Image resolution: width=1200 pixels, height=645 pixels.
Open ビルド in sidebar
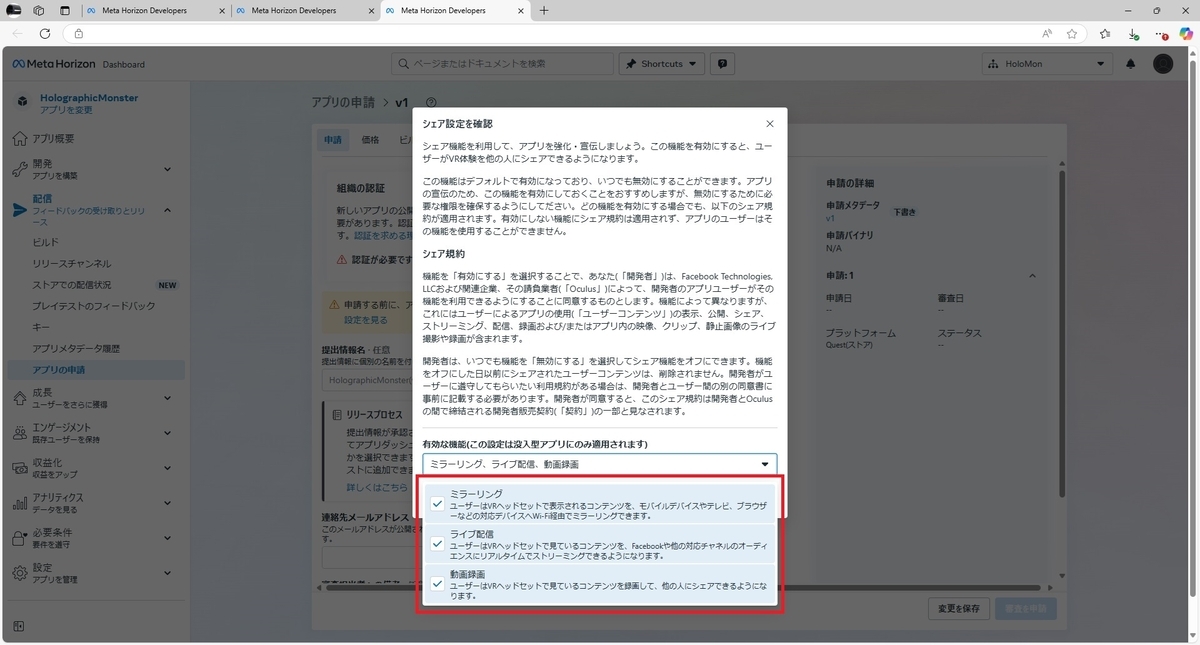pos(46,242)
